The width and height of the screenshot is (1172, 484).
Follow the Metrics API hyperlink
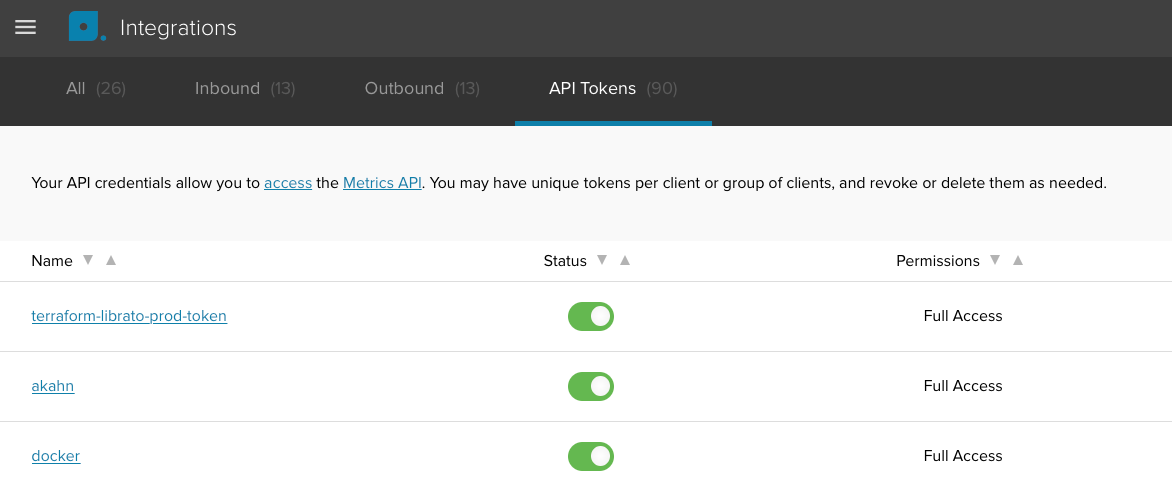[x=383, y=183]
